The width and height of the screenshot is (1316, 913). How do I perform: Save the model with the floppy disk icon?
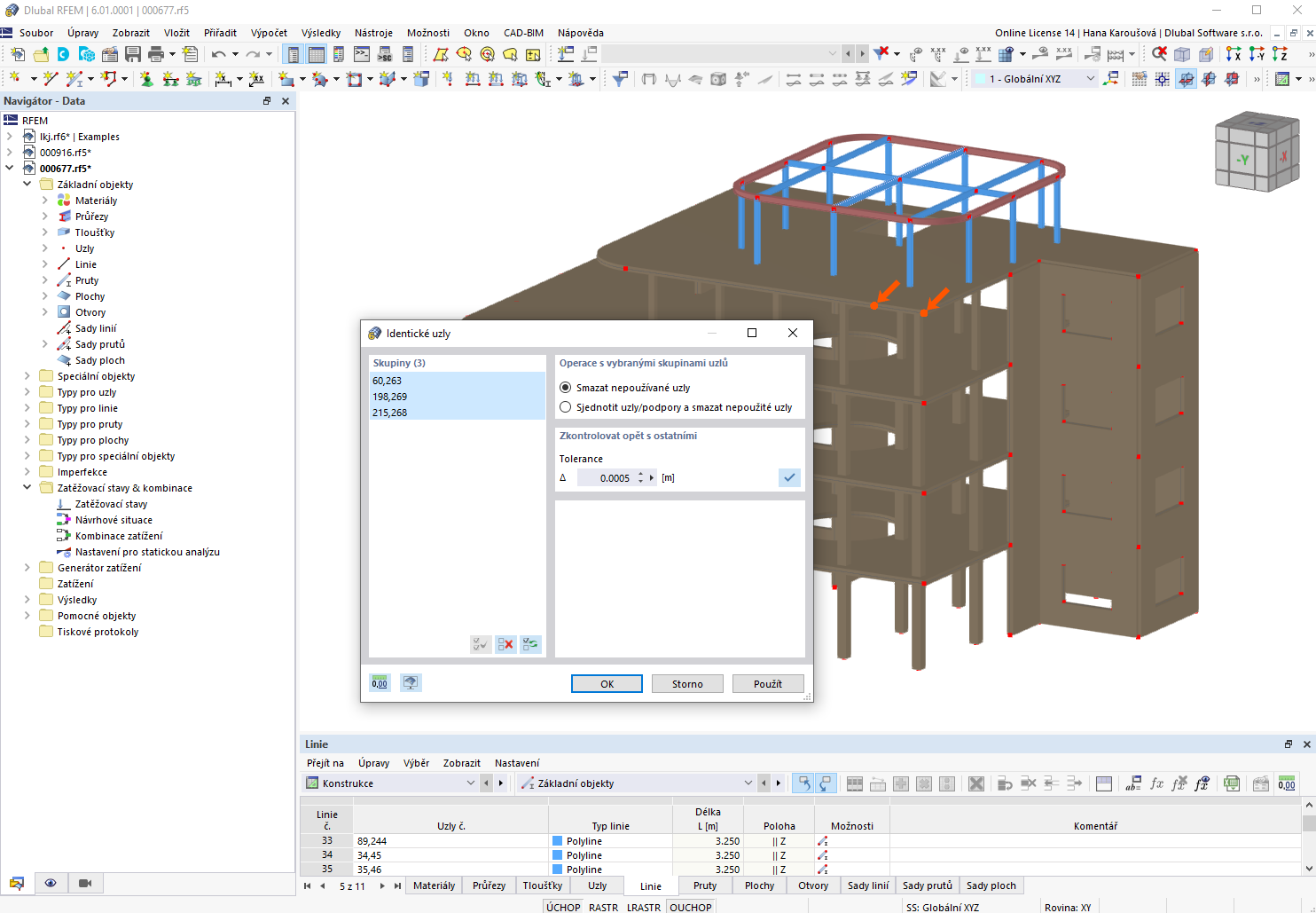[x=133, y=54]
